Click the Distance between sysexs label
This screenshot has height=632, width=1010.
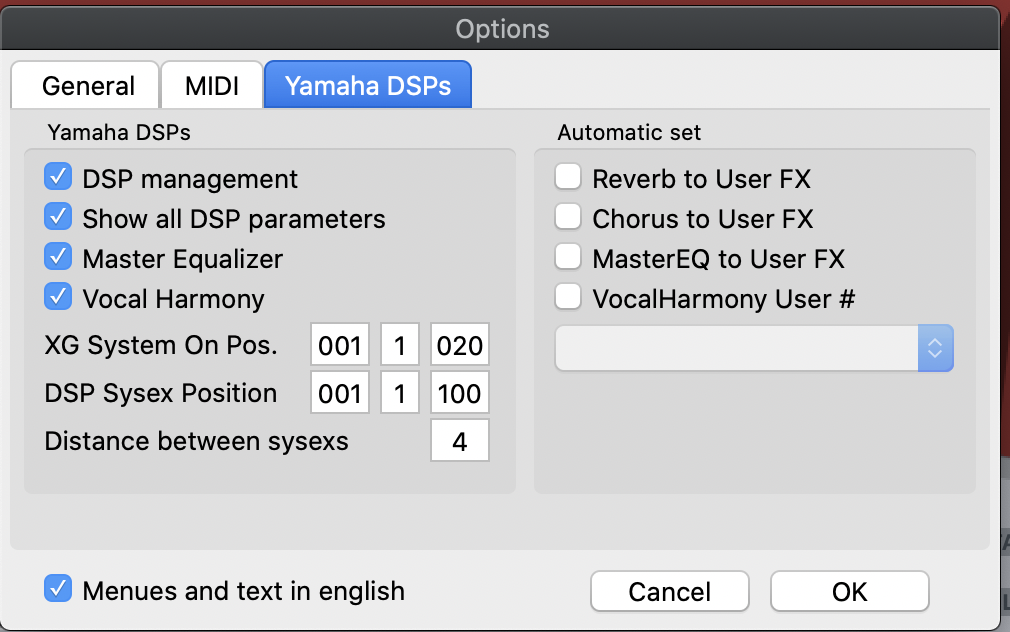click(196, 441)
